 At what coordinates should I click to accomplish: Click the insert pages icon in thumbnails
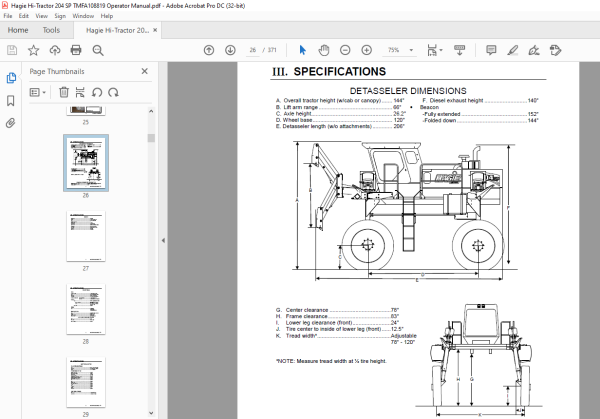pos(80,92)
